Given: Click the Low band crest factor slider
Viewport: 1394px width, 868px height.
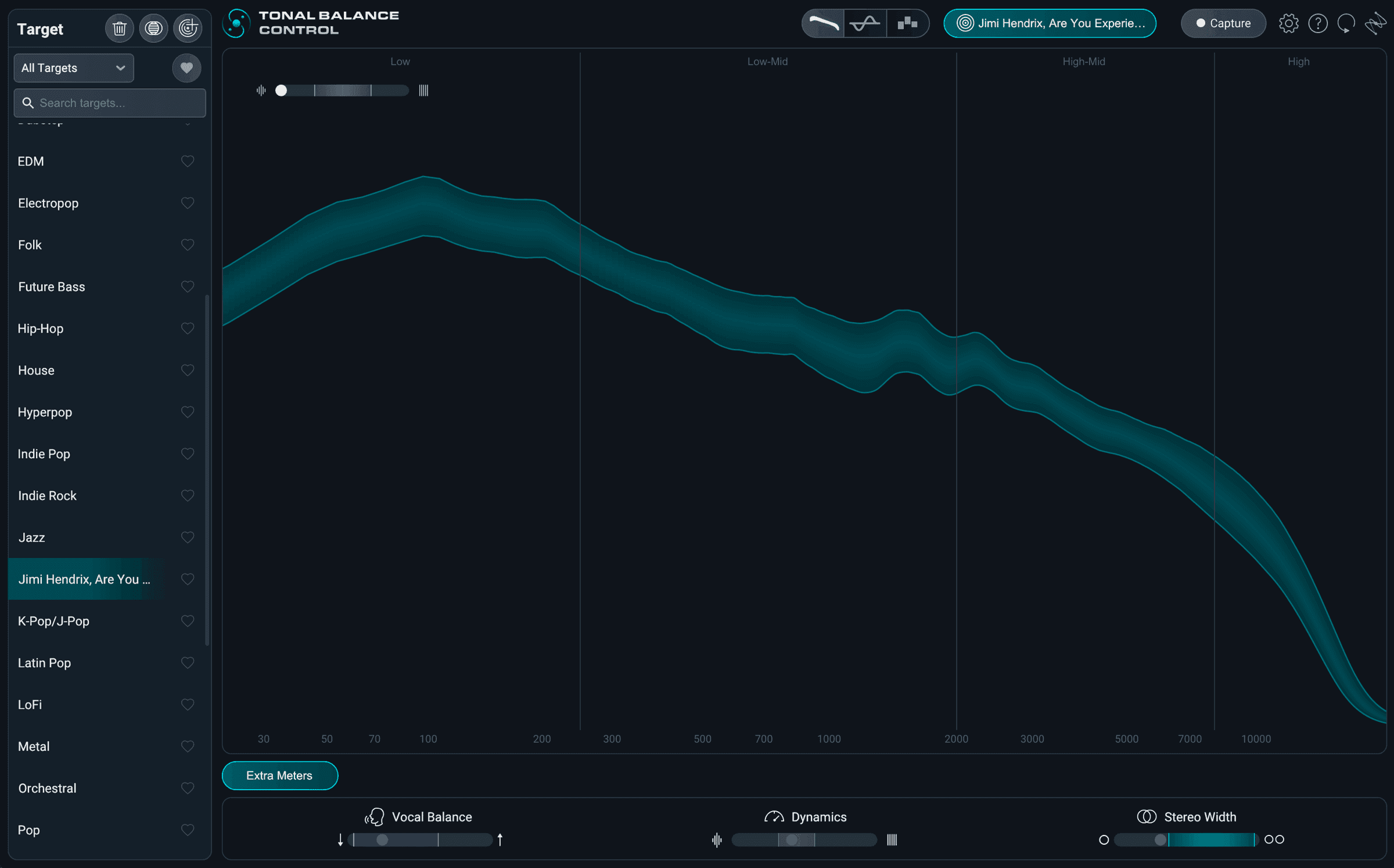Looking at the screenshot, I should (x=342, y=90).
